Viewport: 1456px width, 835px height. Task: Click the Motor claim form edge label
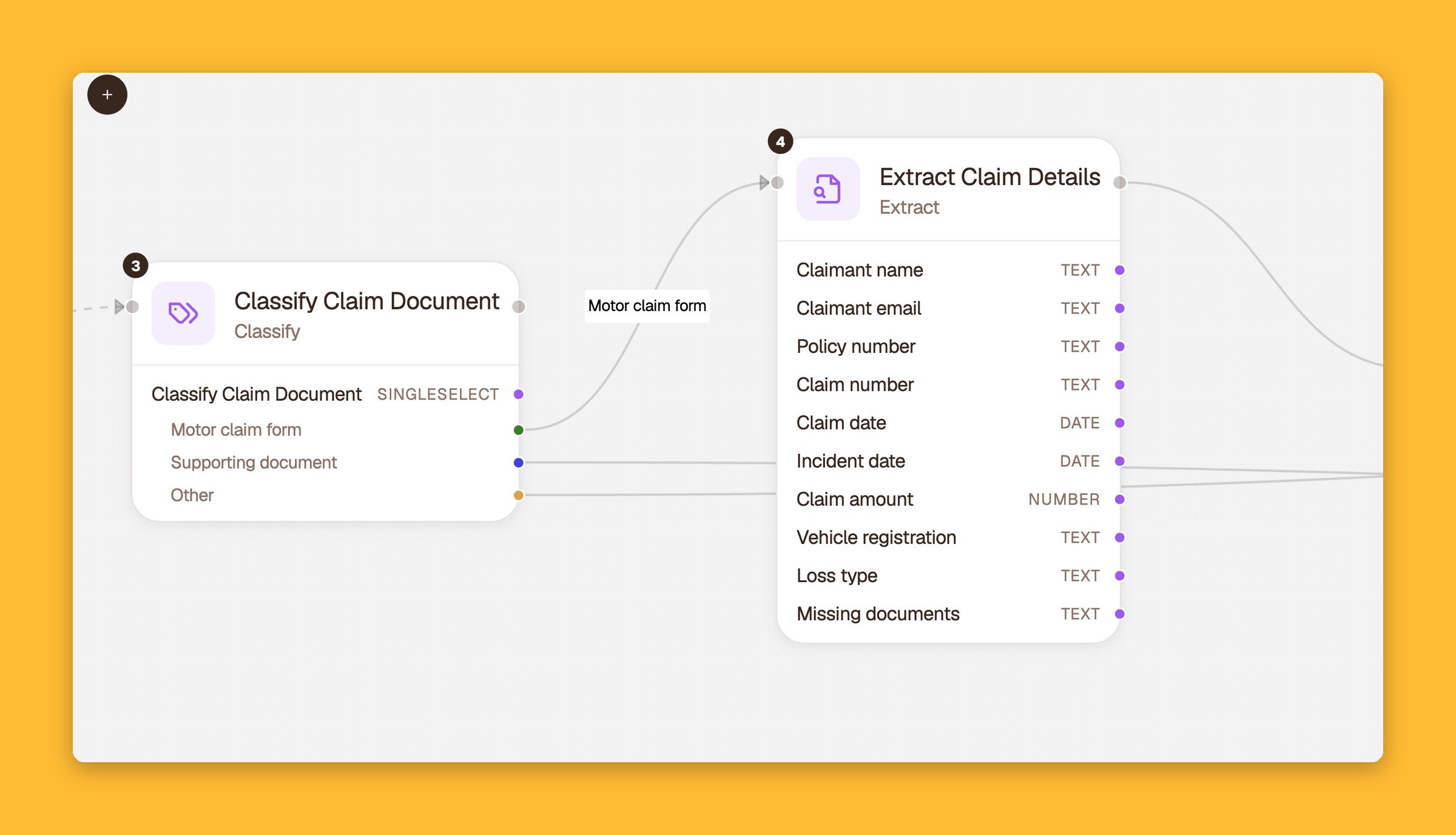[x=647, y=306]
